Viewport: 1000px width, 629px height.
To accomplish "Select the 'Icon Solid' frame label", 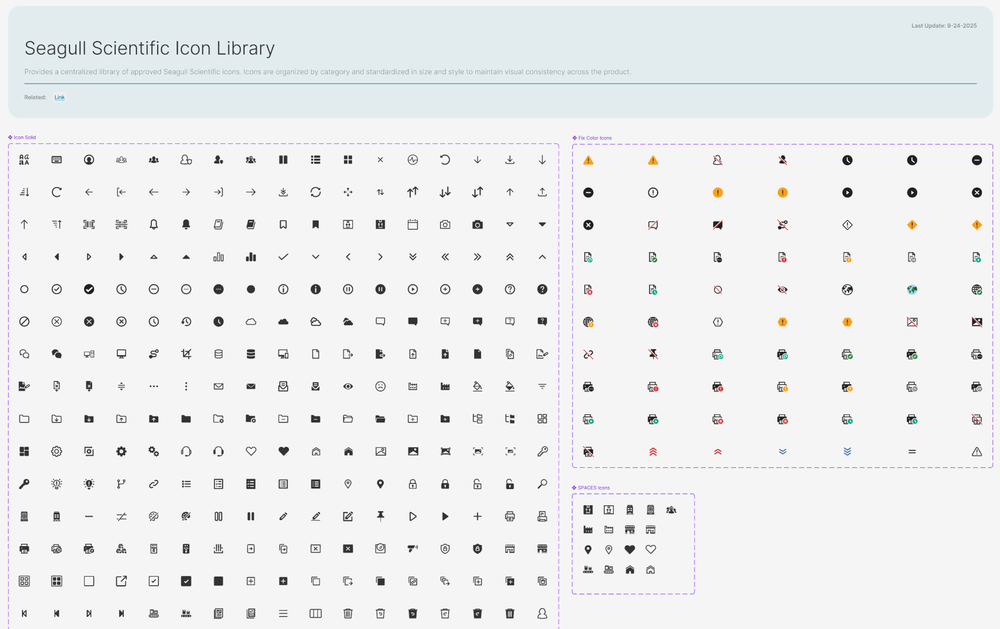I will (x=25, y=137).
